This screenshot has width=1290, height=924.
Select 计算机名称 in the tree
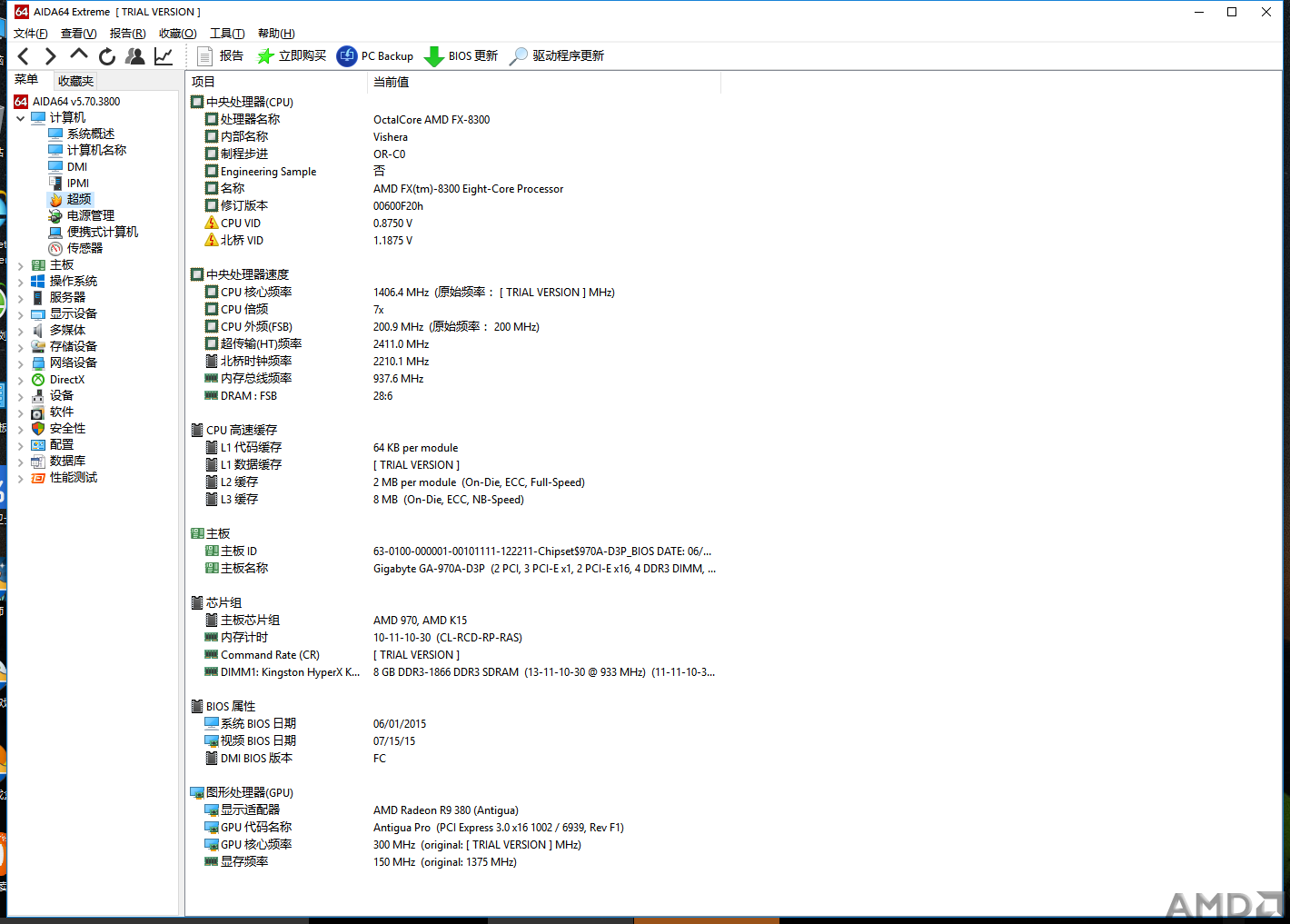tap(96, 150)
